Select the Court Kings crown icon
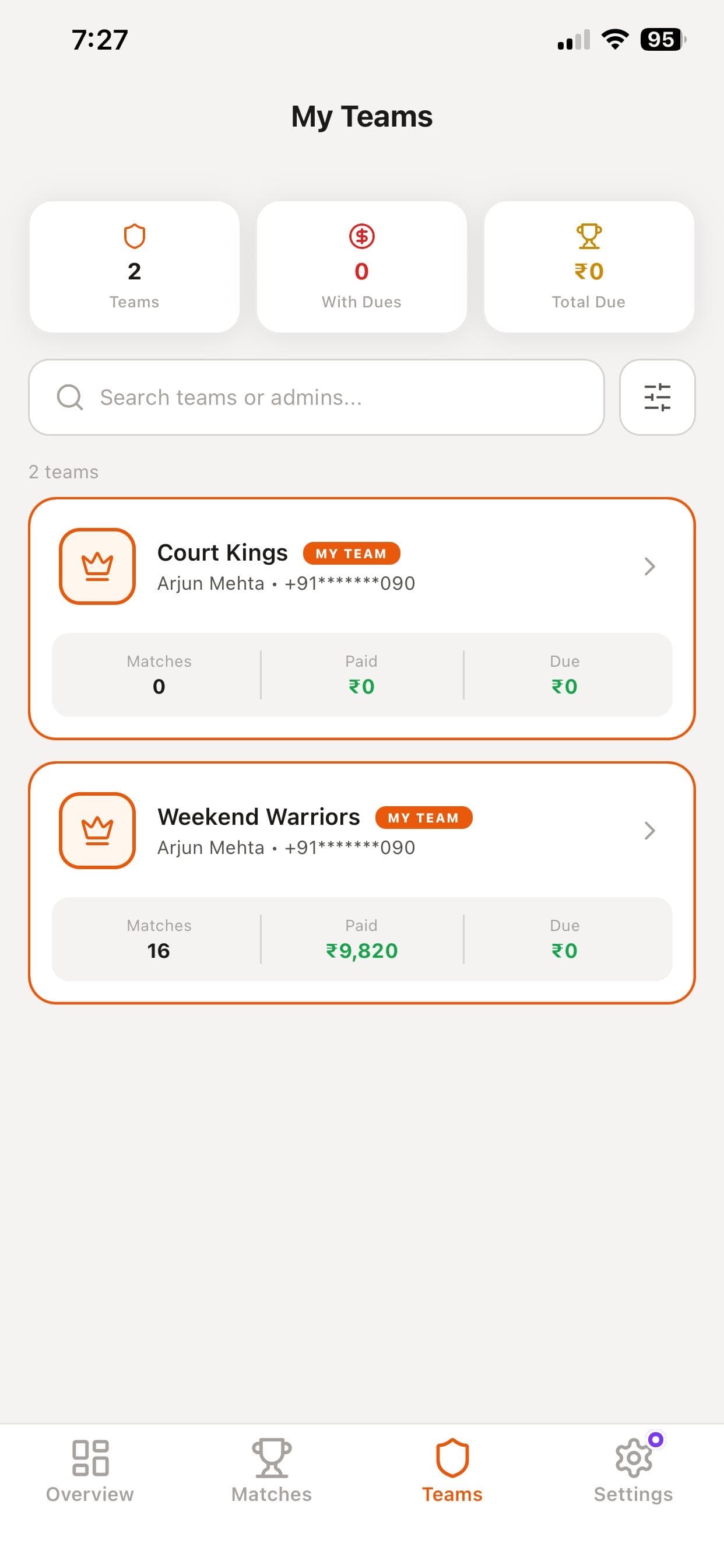The width and height of the screenshot is (724, 1568). point(97,566)
